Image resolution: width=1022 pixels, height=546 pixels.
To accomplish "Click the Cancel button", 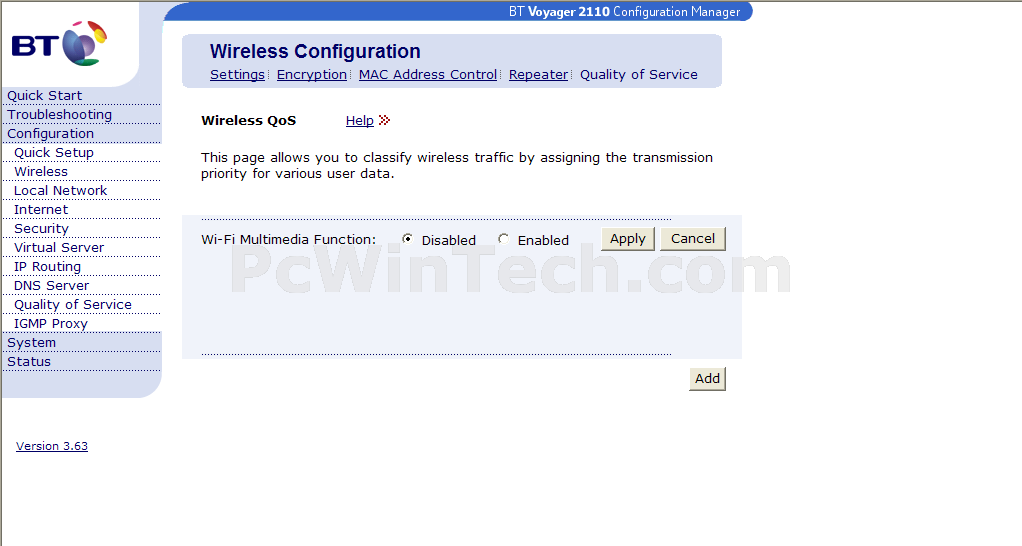I will coord(693,238).
